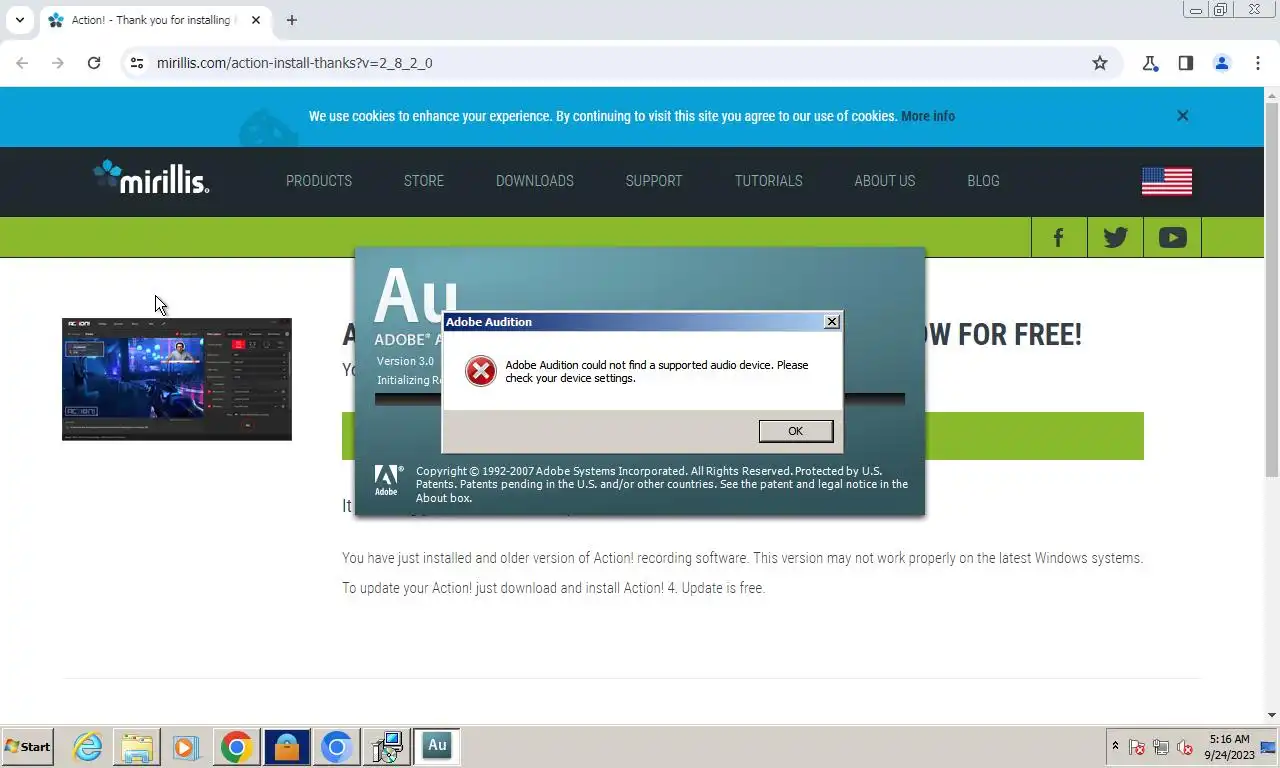View site information icon in address bar
The width and height of the screenshot is (1280, 768).
[137, 63]
